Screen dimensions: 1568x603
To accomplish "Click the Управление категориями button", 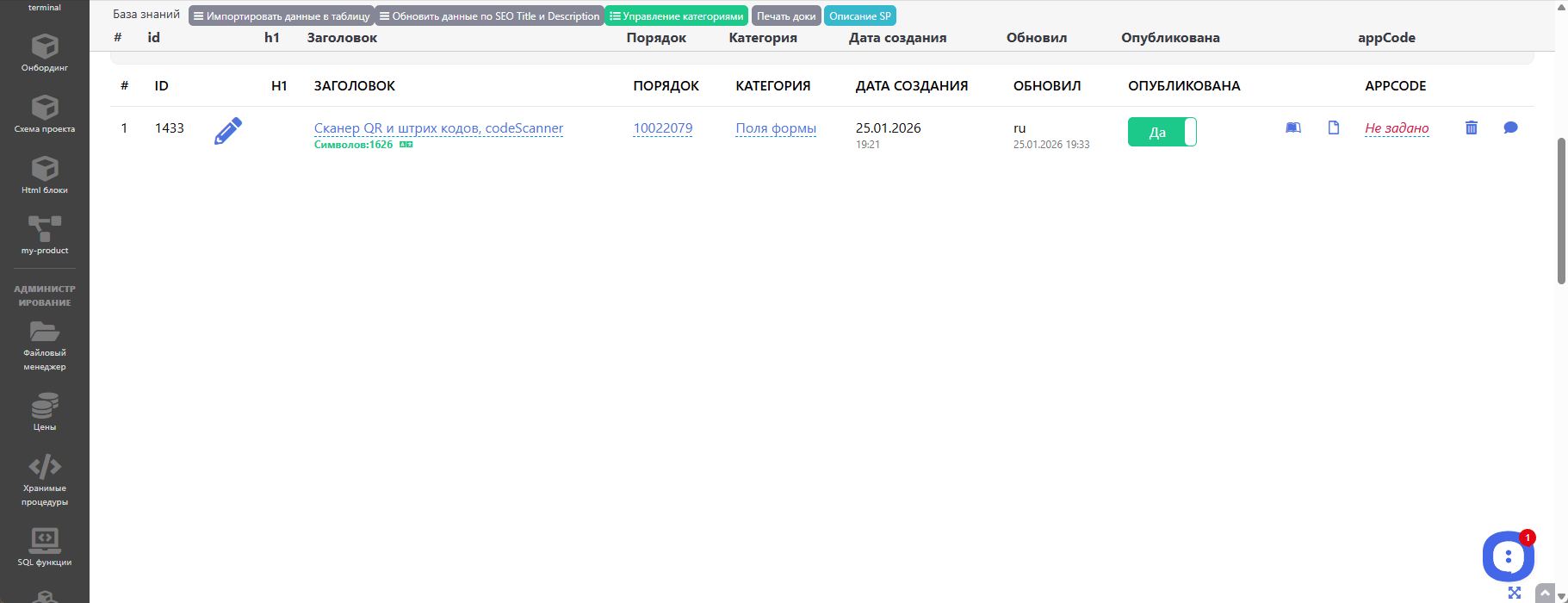I will (676, 16).
